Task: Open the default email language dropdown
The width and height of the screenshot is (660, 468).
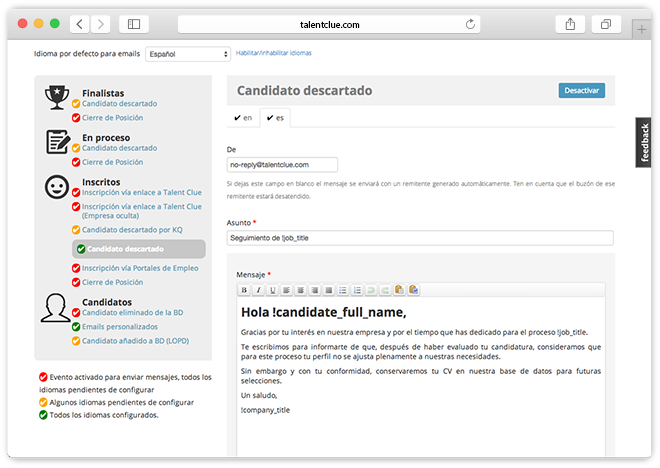Action: click(188, 54)
